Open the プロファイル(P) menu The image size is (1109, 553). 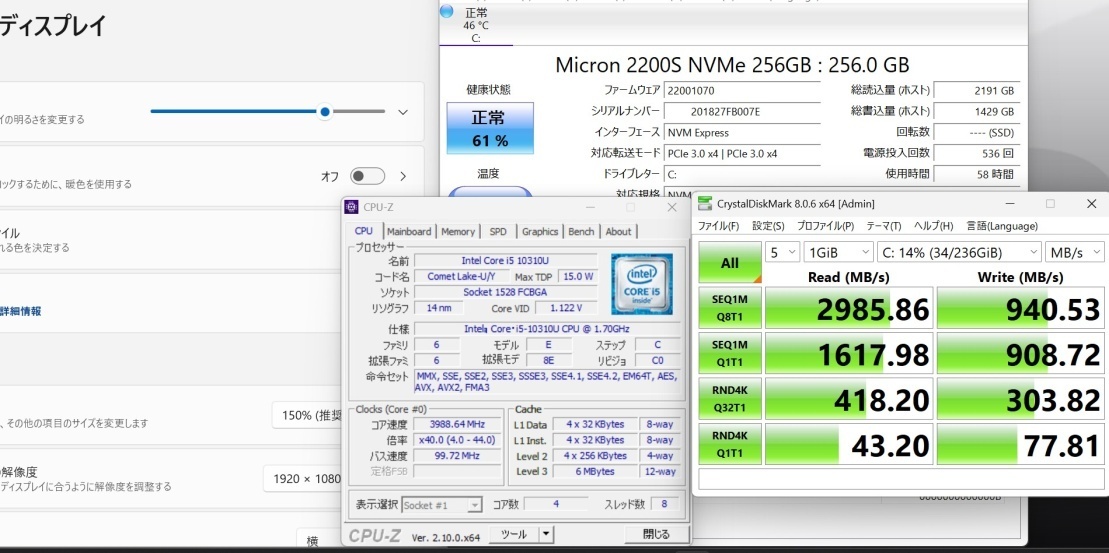point(825,226)
